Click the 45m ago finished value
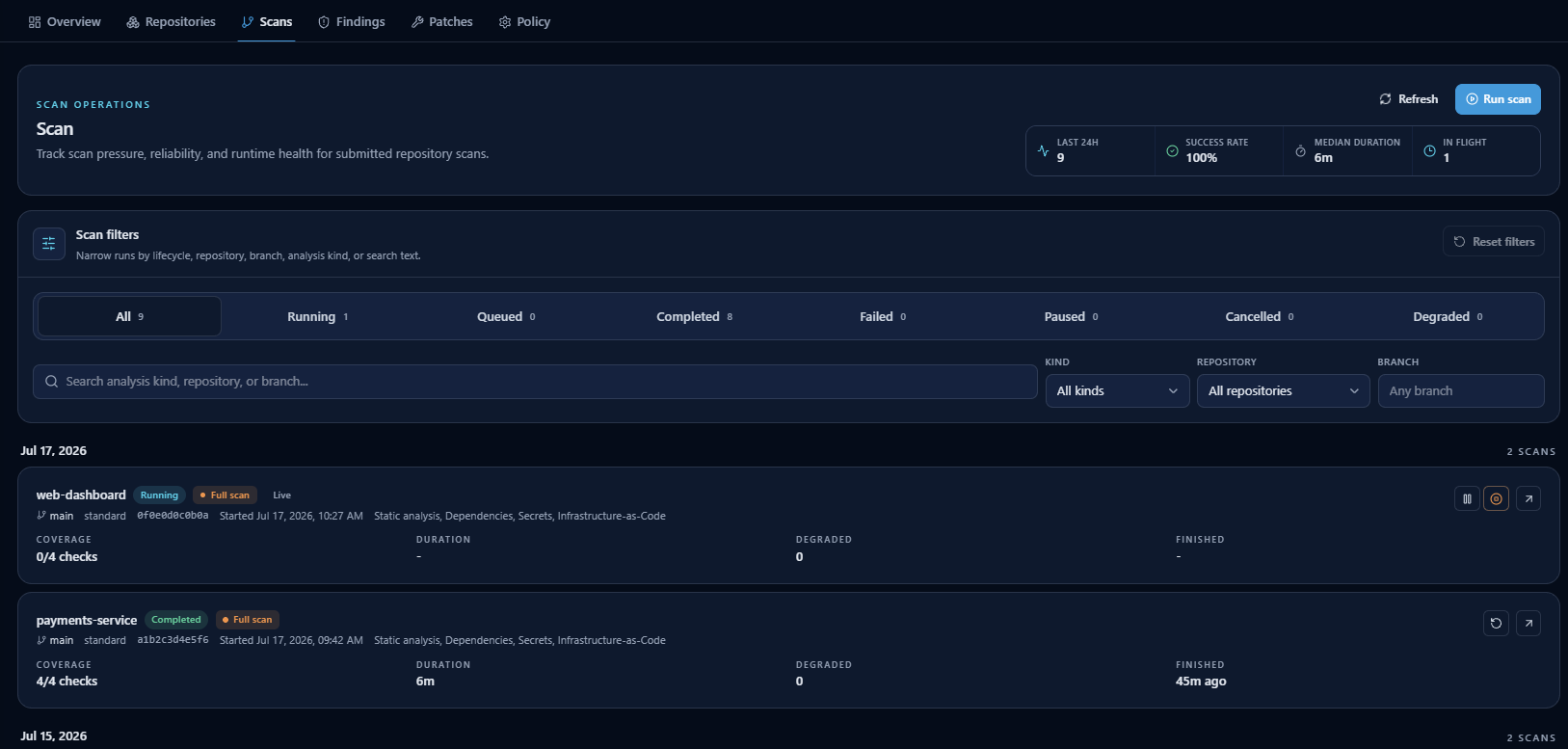 coord(1201,681)
